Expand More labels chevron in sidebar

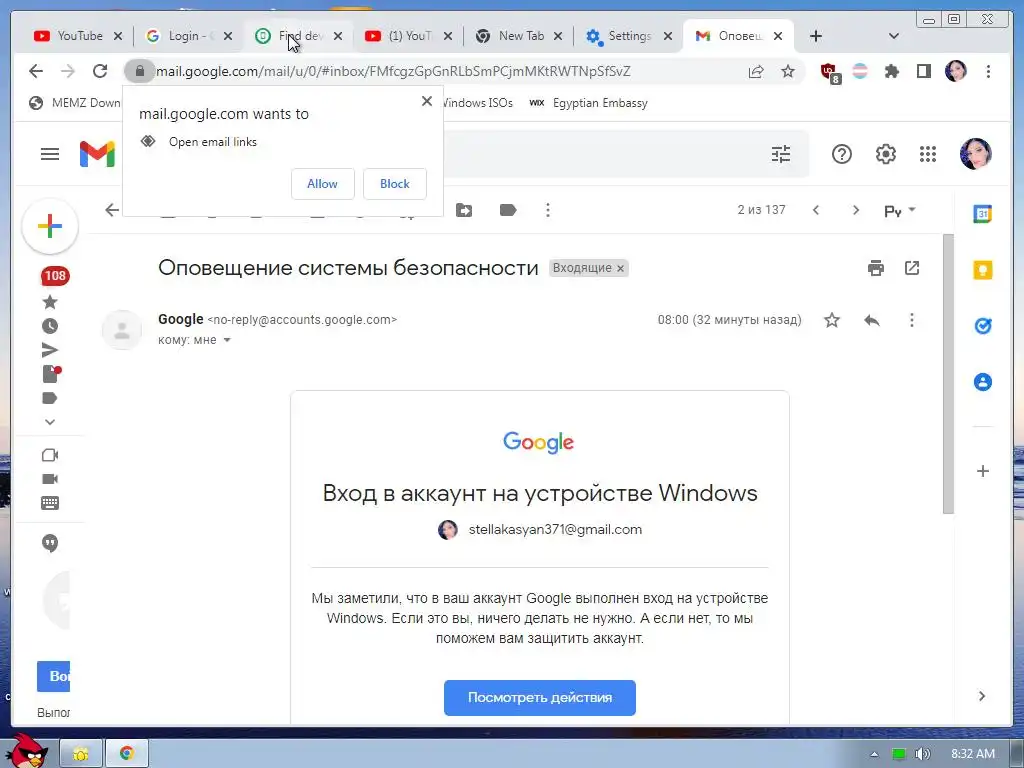tap(50, 422)
